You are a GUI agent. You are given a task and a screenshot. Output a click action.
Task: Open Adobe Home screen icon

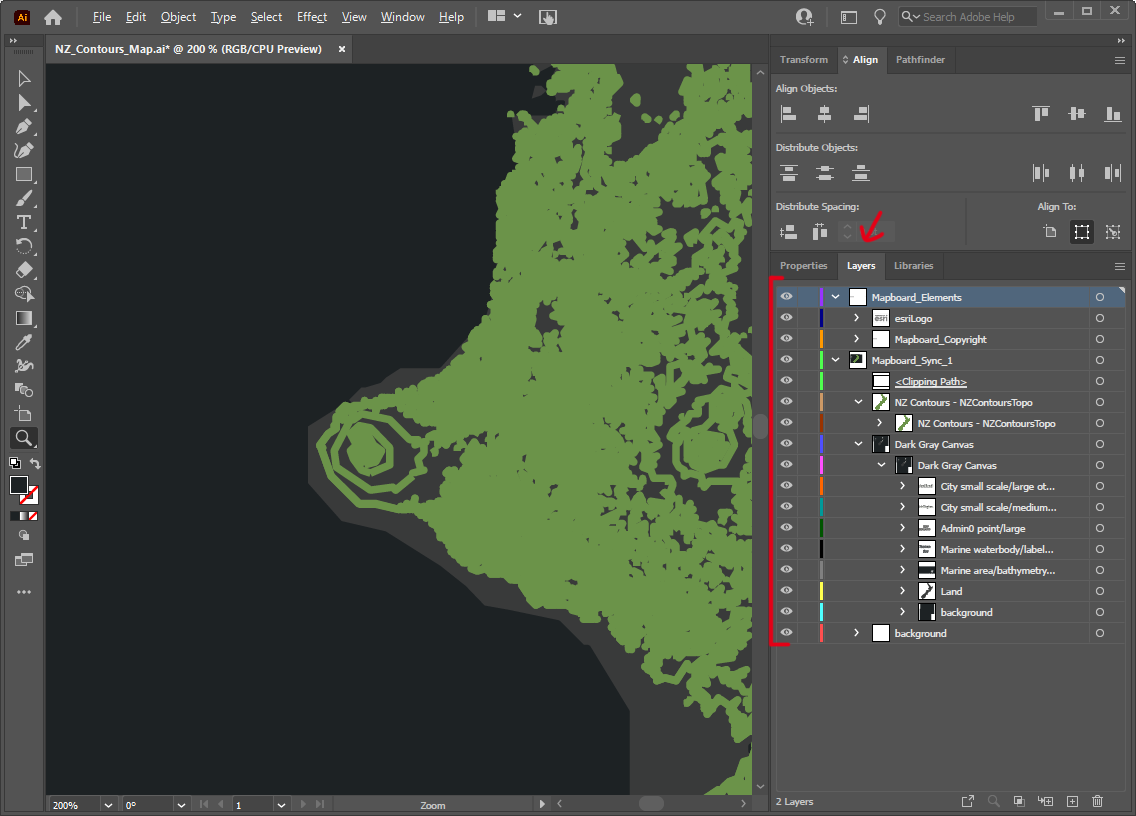(53, 17)
